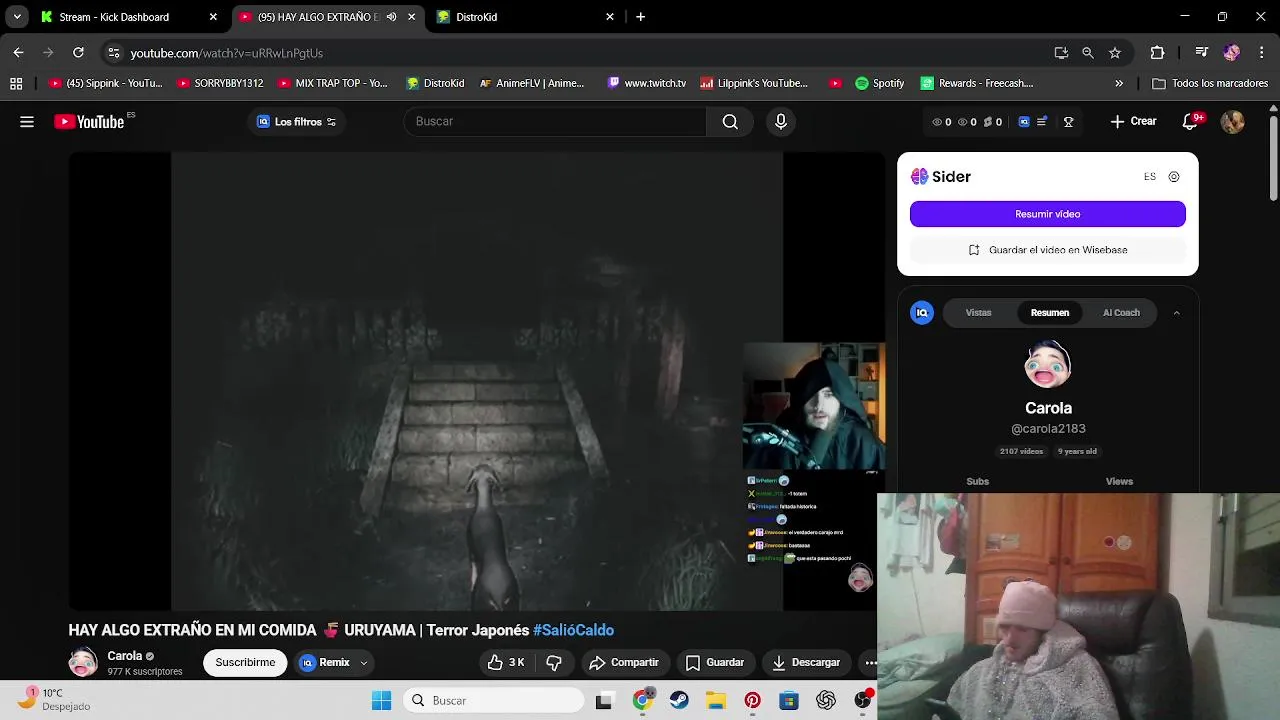Open Los filtros dropdown
This screenshot has height=720, width=1280.
pos(297,122)
